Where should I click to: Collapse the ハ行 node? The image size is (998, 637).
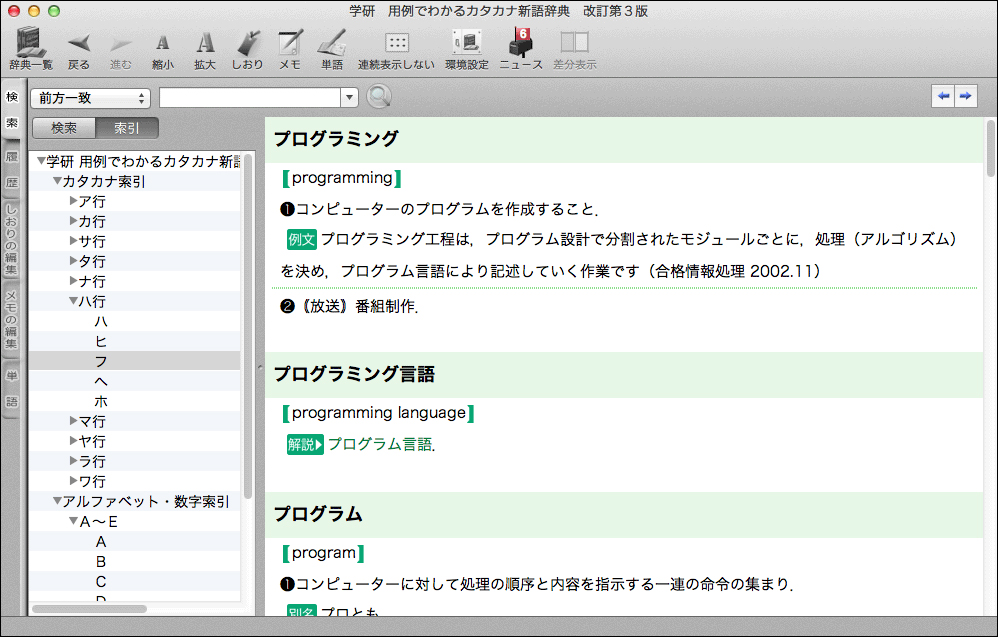coord(73,301)
